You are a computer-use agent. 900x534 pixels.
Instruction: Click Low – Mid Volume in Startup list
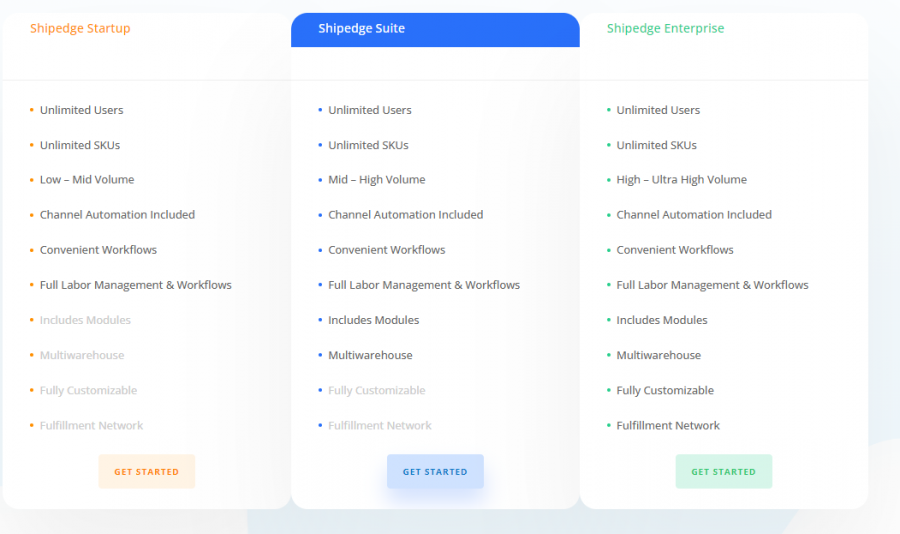87,180
